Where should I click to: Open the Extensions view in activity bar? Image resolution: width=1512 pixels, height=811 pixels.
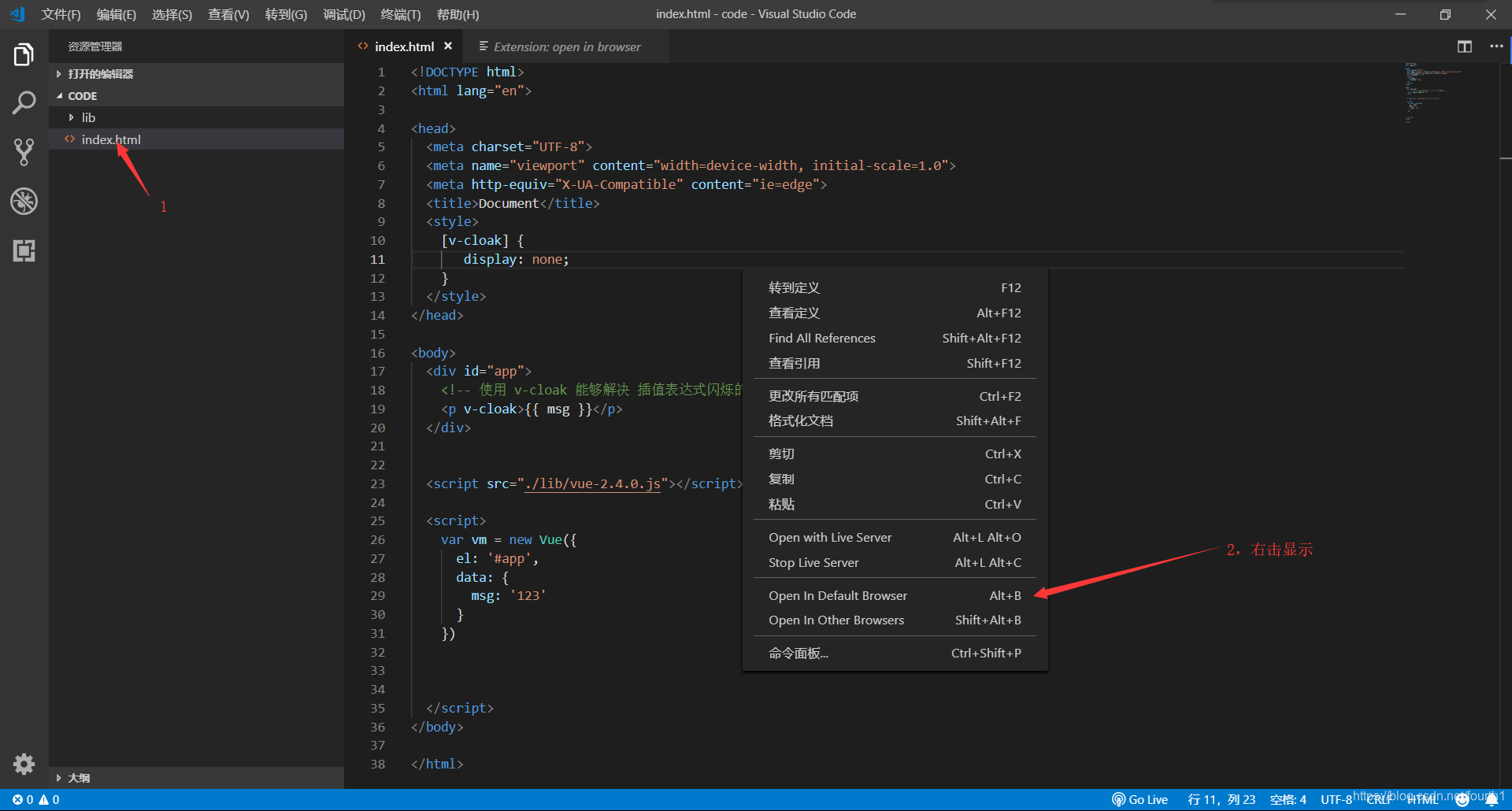24,250
